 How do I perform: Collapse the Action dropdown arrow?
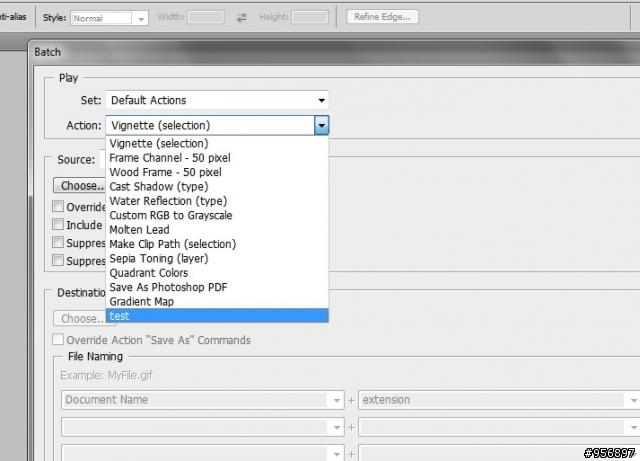pyautogui.click(x=322, y=125)
